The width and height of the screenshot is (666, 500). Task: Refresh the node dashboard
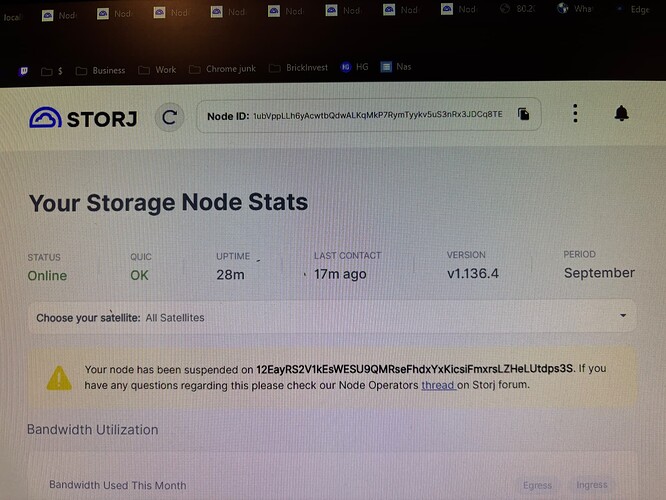(170, 117)
